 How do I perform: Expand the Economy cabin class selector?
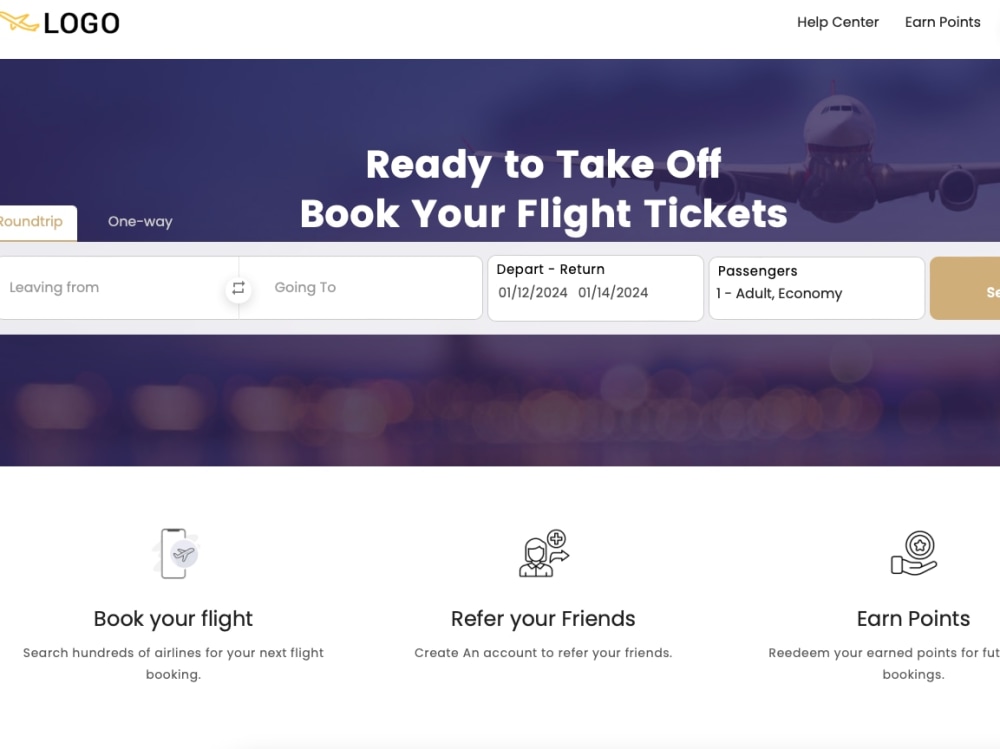pos(815,293)
